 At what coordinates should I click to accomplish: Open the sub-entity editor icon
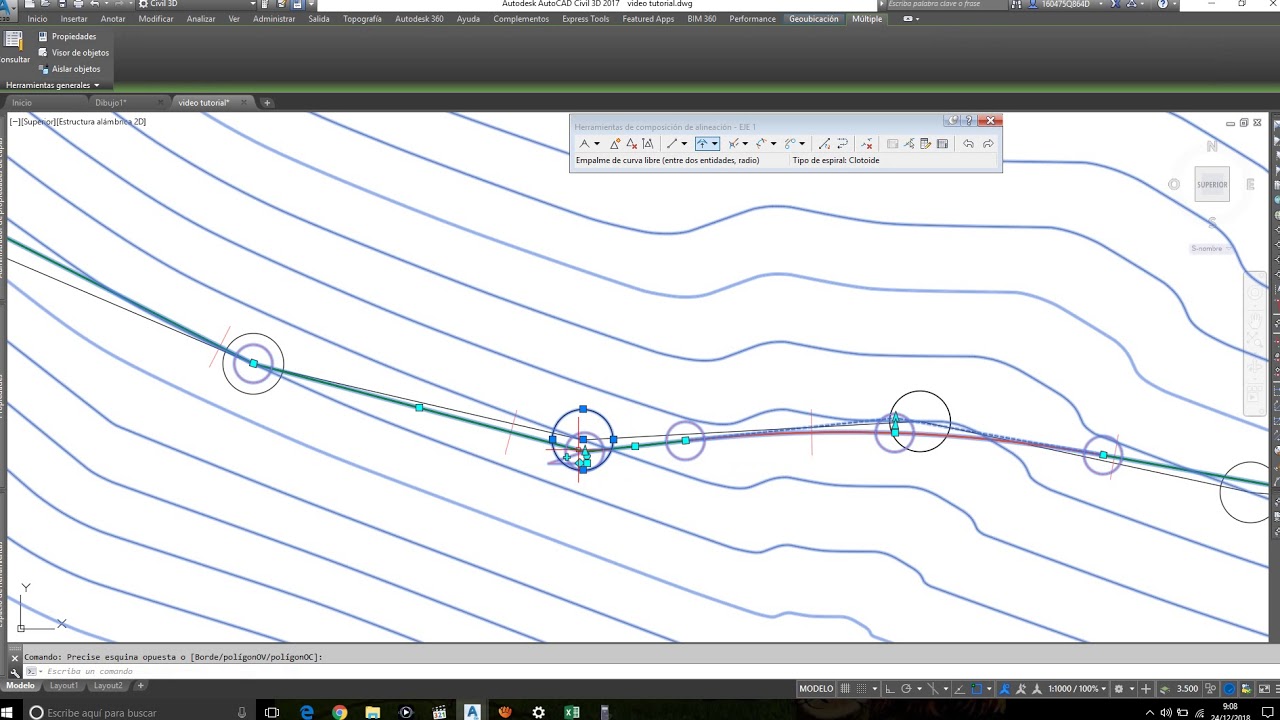click(925, 144)
